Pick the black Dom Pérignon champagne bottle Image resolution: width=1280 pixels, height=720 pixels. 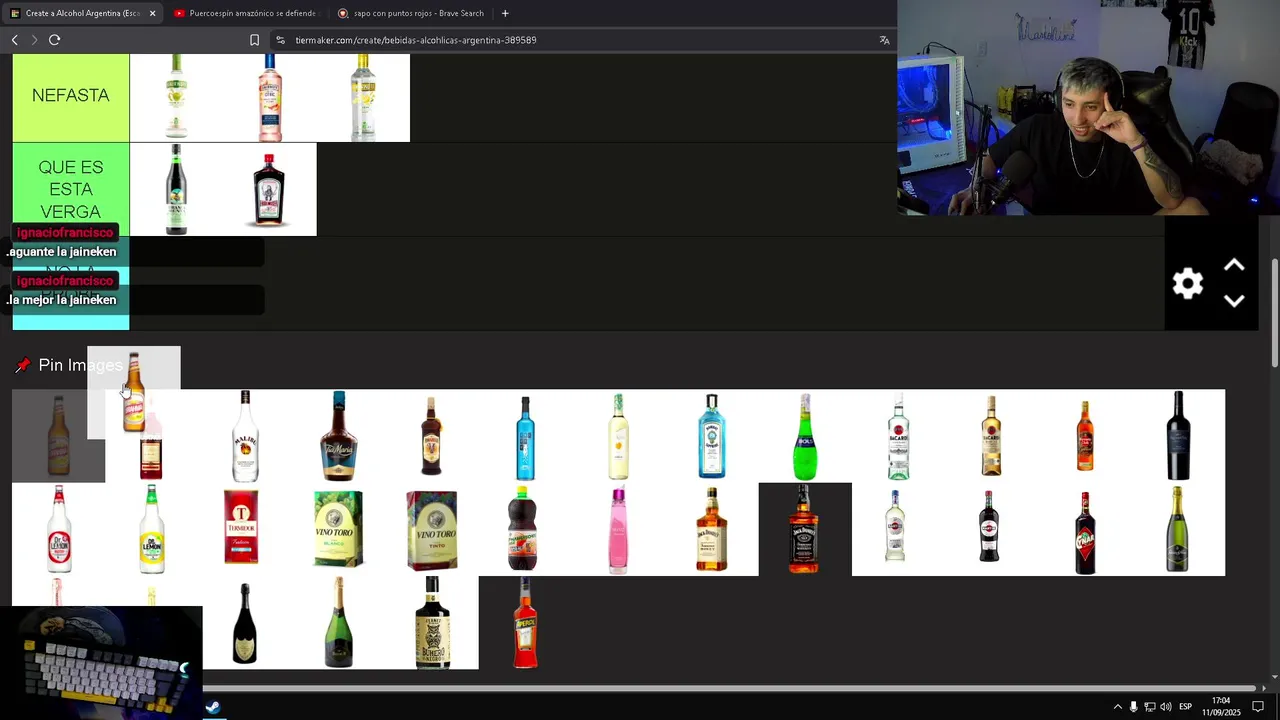pos(245,622)
